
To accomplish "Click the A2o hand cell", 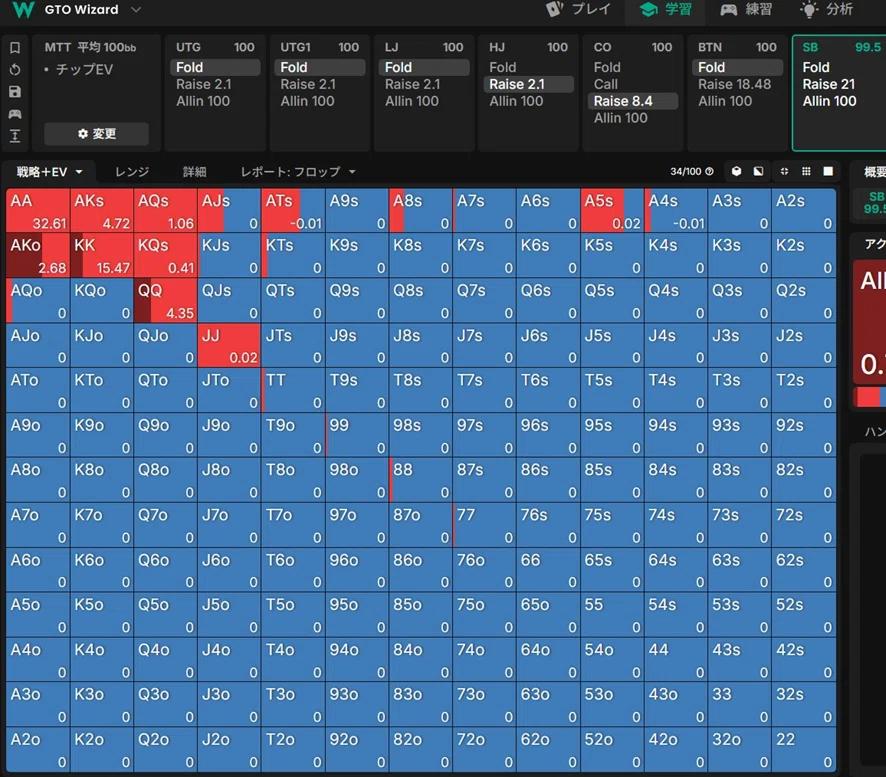I will click(38, 749).
